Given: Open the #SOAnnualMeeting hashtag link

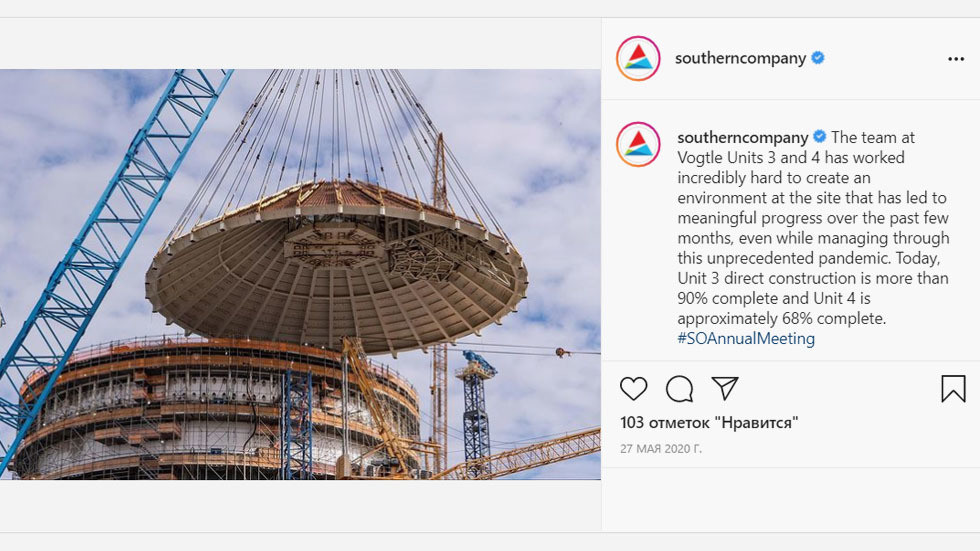Looking at the screenshot, I should click(746, 339).
